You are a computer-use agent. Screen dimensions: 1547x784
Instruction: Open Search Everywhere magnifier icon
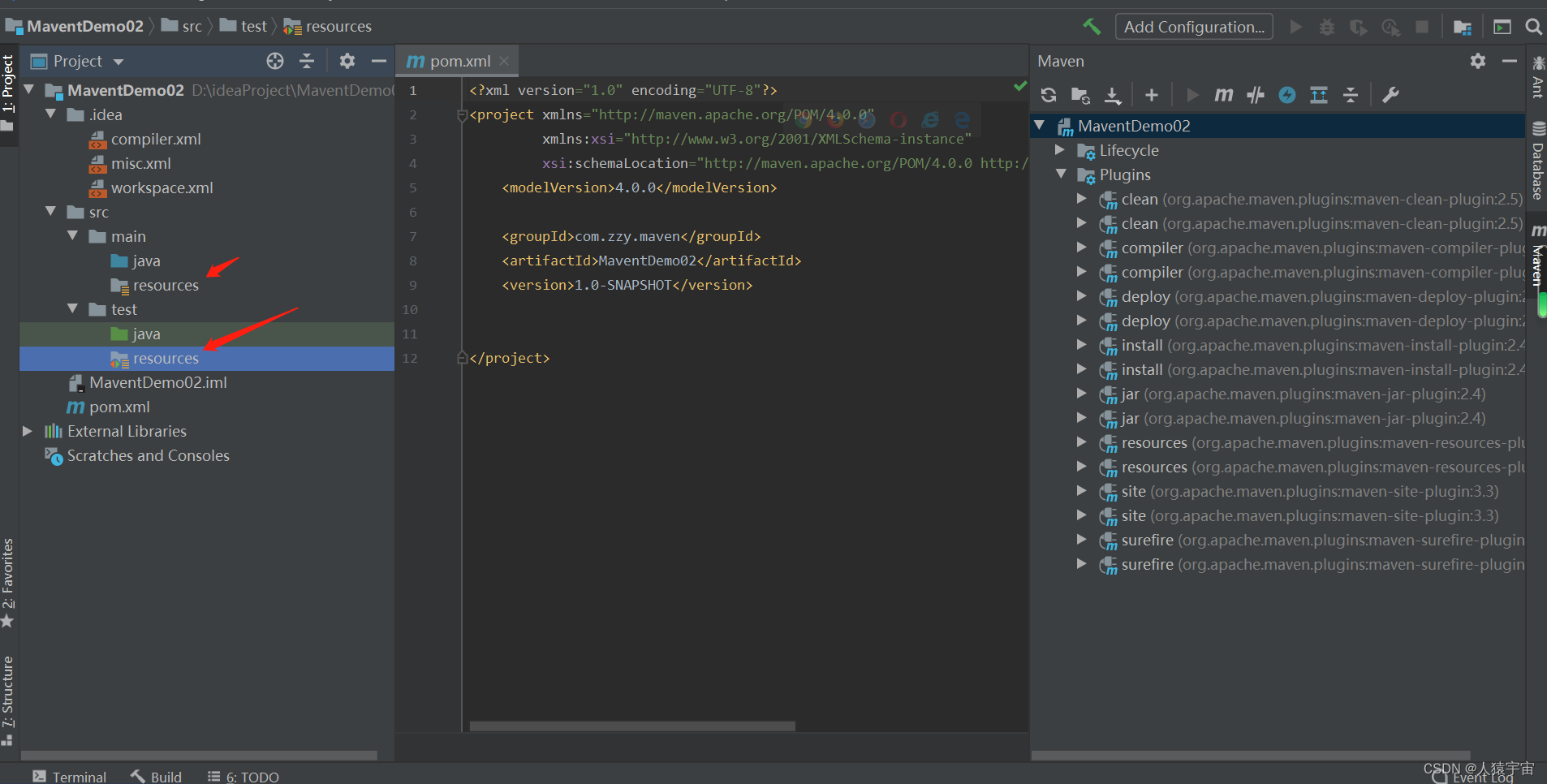(1533, 27)
